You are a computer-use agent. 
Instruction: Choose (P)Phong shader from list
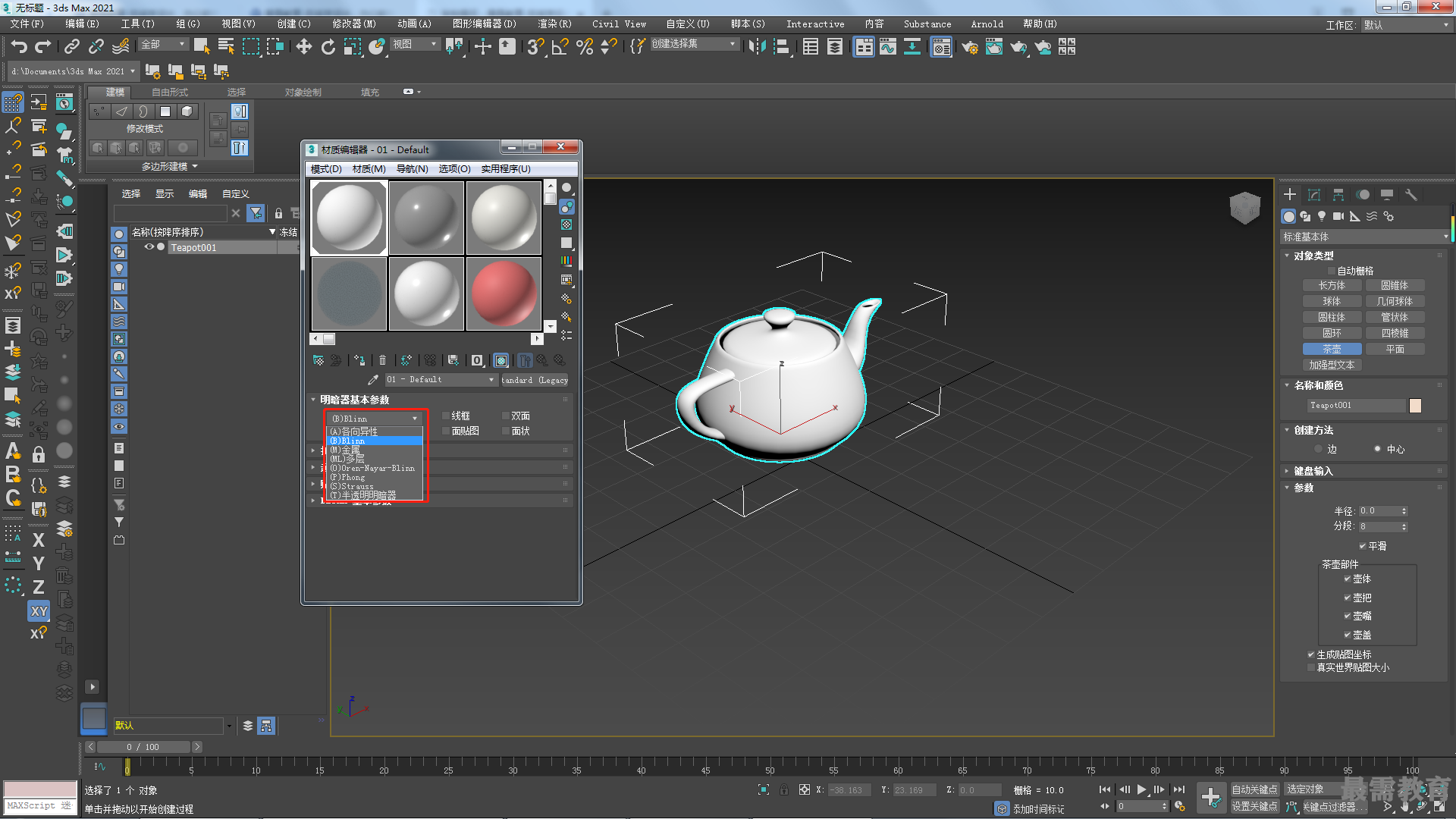[375, 477]
